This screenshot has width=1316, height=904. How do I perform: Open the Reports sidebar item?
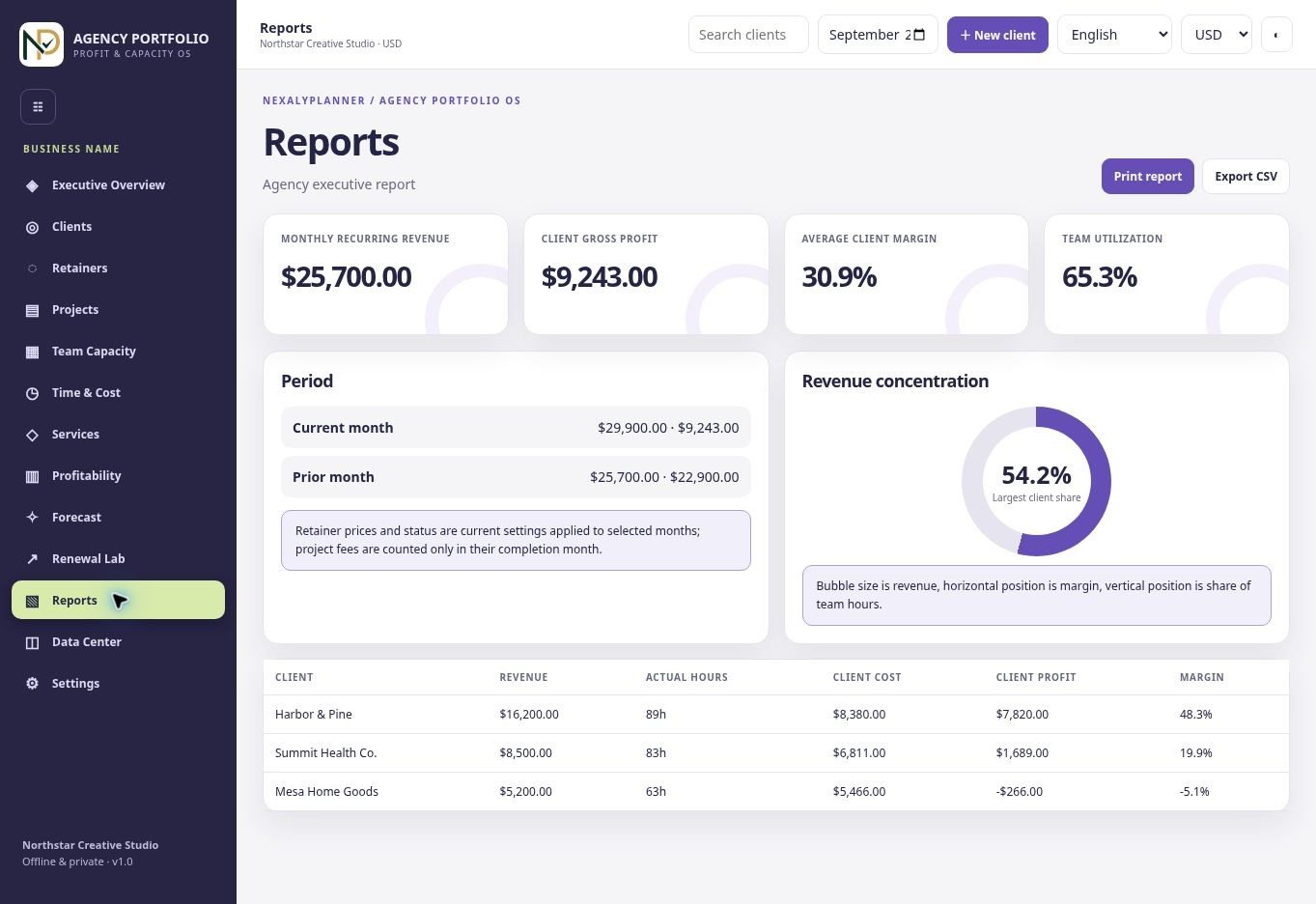pyautogui.click(x=118, y=600)
